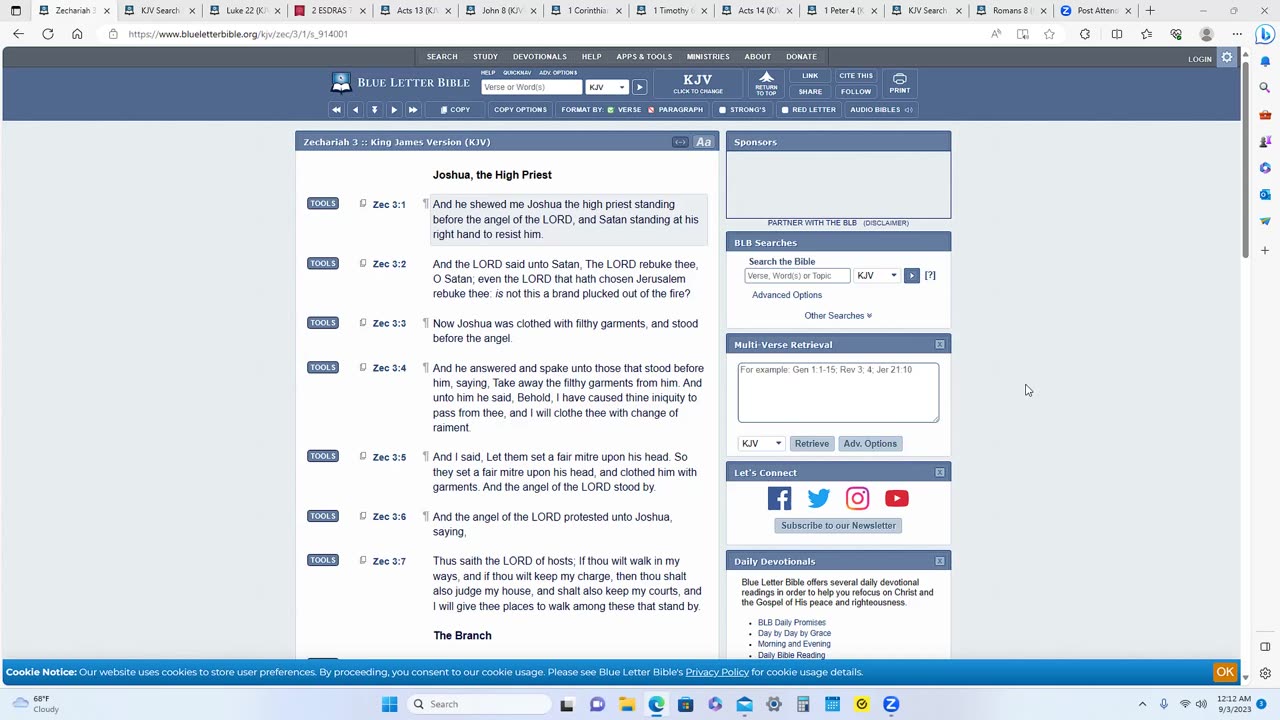Open BLB Searches KJV version dropdown
This screenshot has width=1280, height=720.
click(x=877, y=275)
